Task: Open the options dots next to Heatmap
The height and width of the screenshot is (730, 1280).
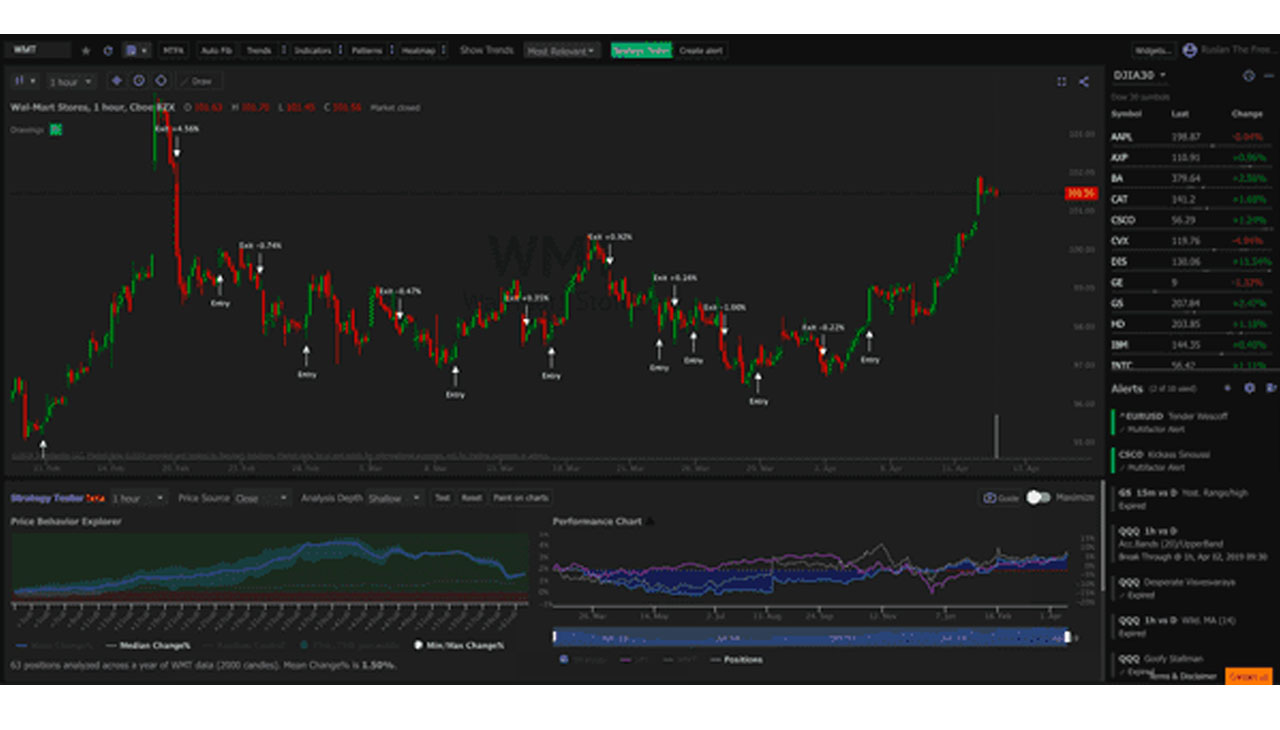Action: (x=443, y=50)
